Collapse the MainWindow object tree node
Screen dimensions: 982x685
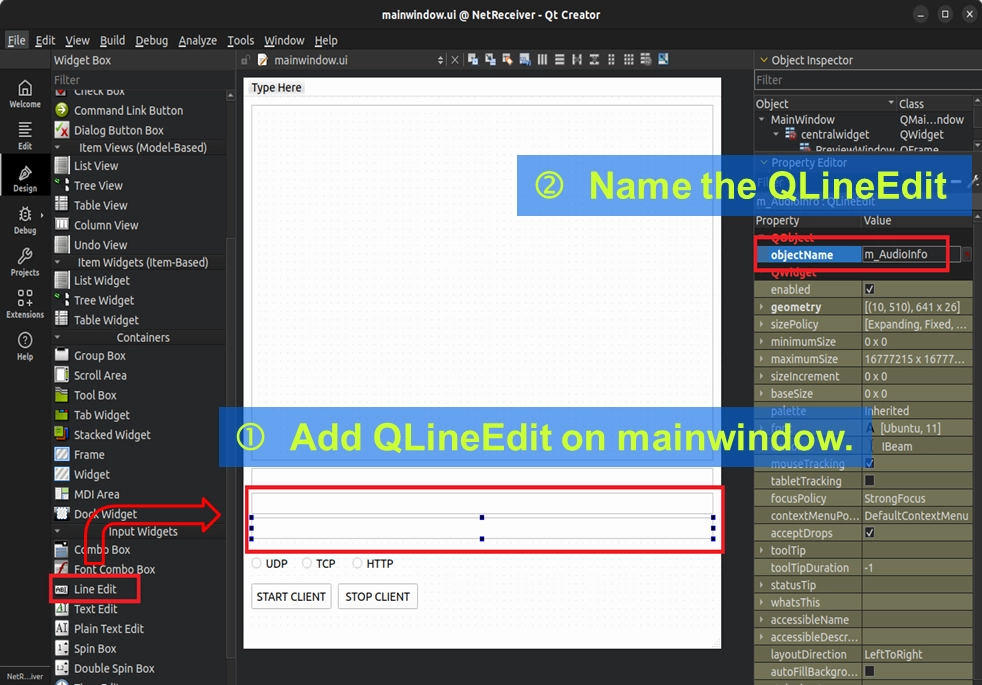coord(762,119)
